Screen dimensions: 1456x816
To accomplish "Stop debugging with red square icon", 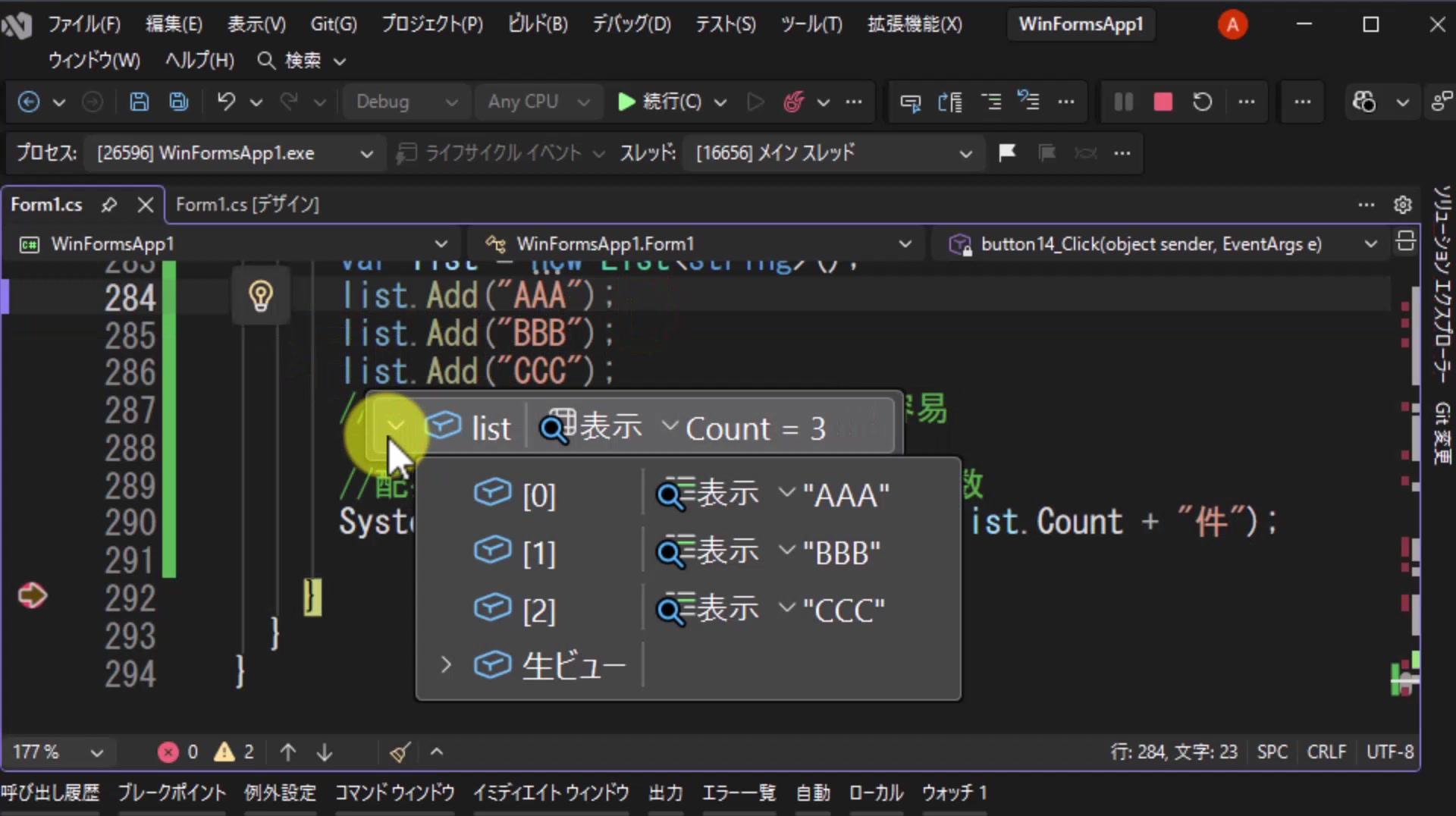I will (1163, 102).
